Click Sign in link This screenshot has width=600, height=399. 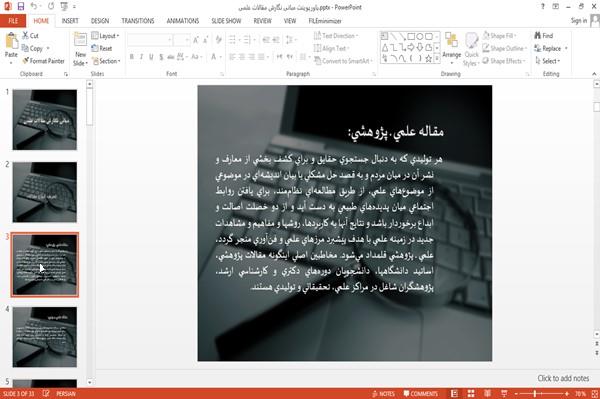[579, 21]
